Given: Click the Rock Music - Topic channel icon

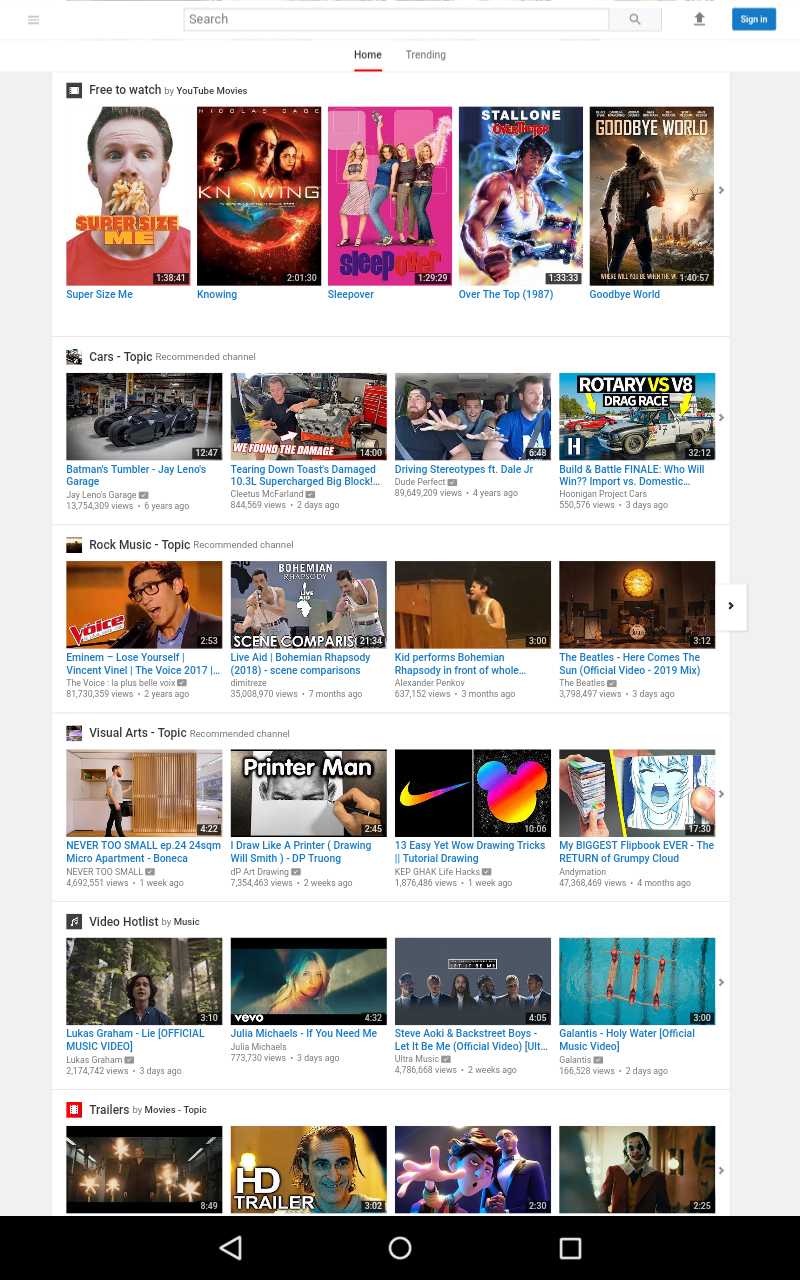Looking at the screenshot, I should tap(73, 544).
